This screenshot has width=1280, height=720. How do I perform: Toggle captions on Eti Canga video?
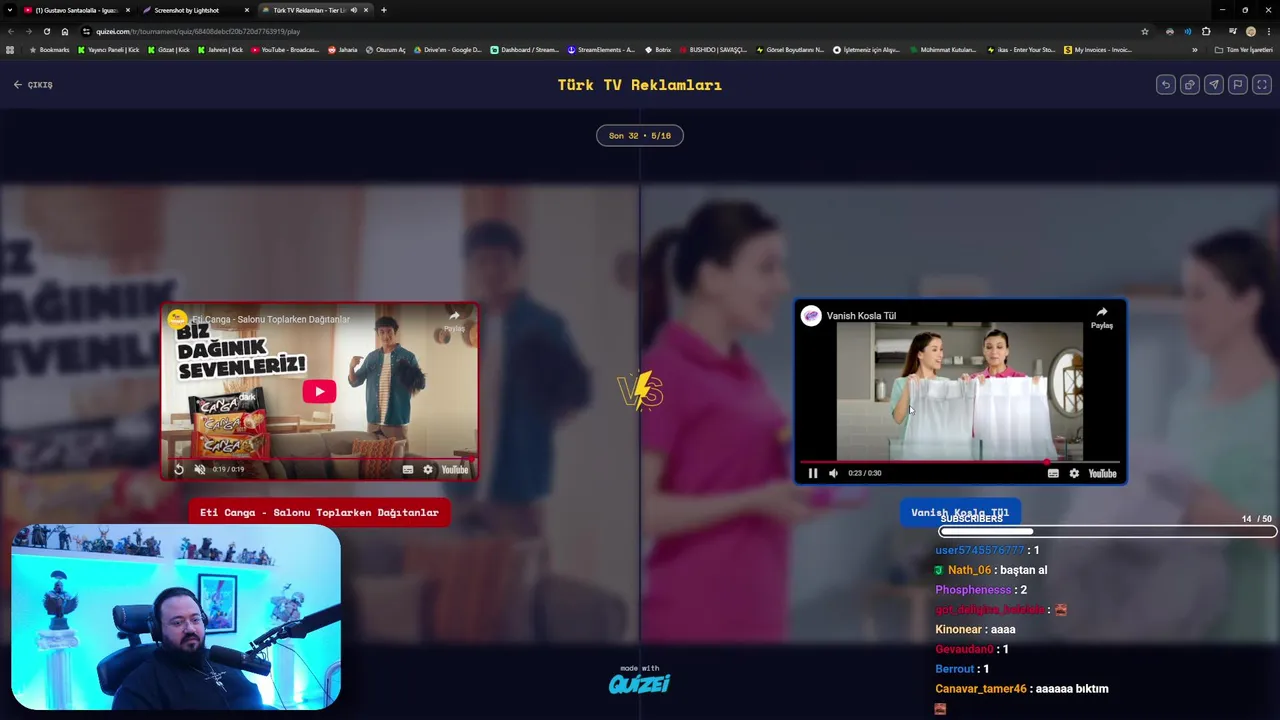tap(408, 469)
